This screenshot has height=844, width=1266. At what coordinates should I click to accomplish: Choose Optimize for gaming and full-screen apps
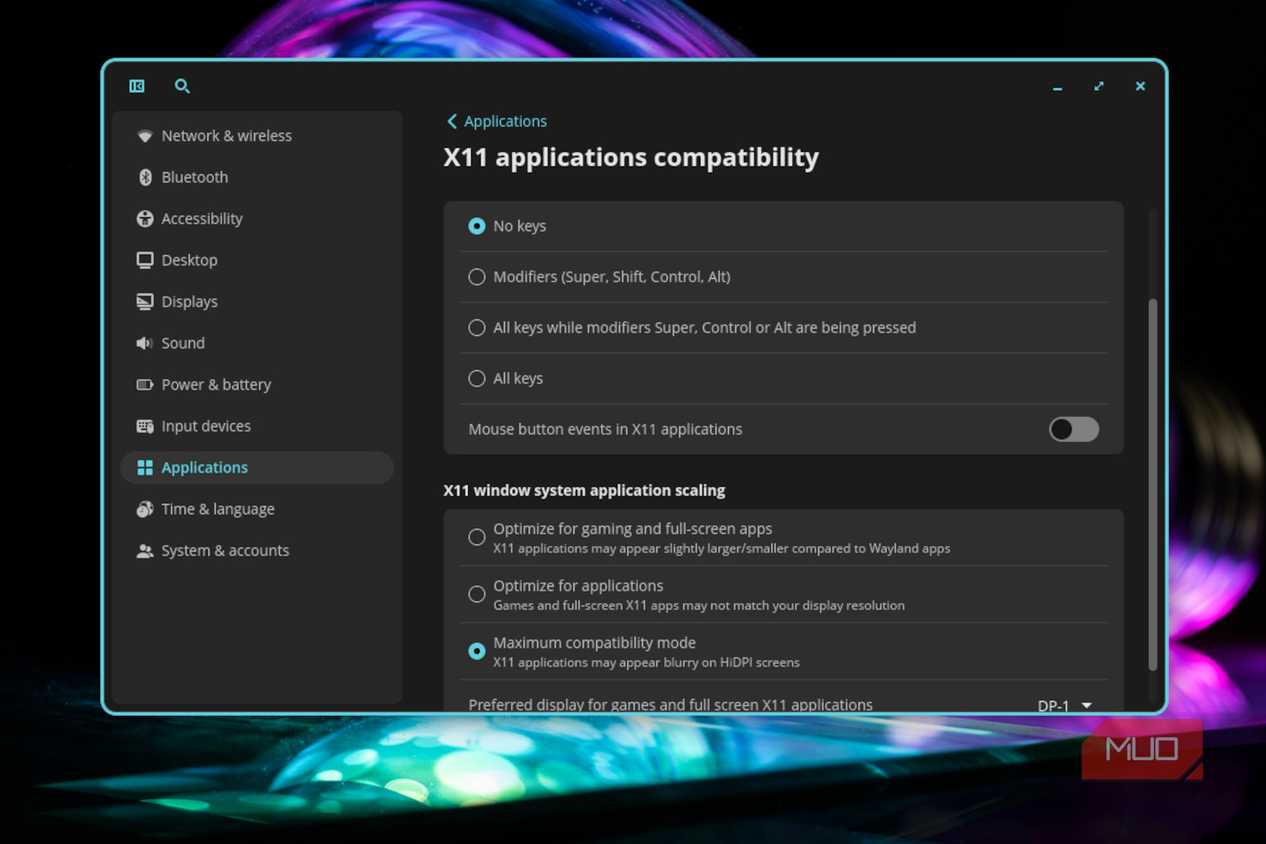pos(477,537)
